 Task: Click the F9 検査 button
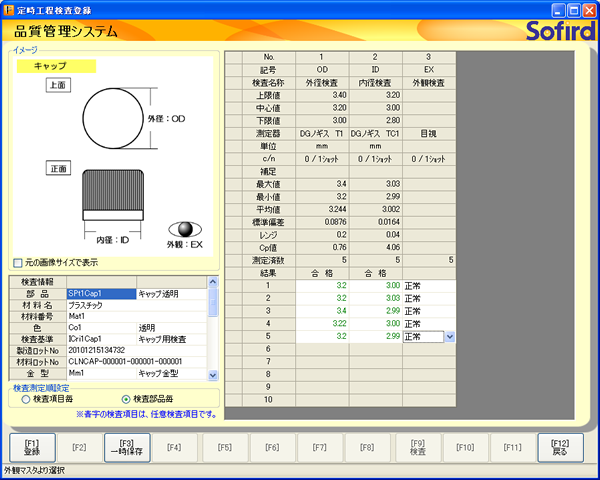(417, 447)
